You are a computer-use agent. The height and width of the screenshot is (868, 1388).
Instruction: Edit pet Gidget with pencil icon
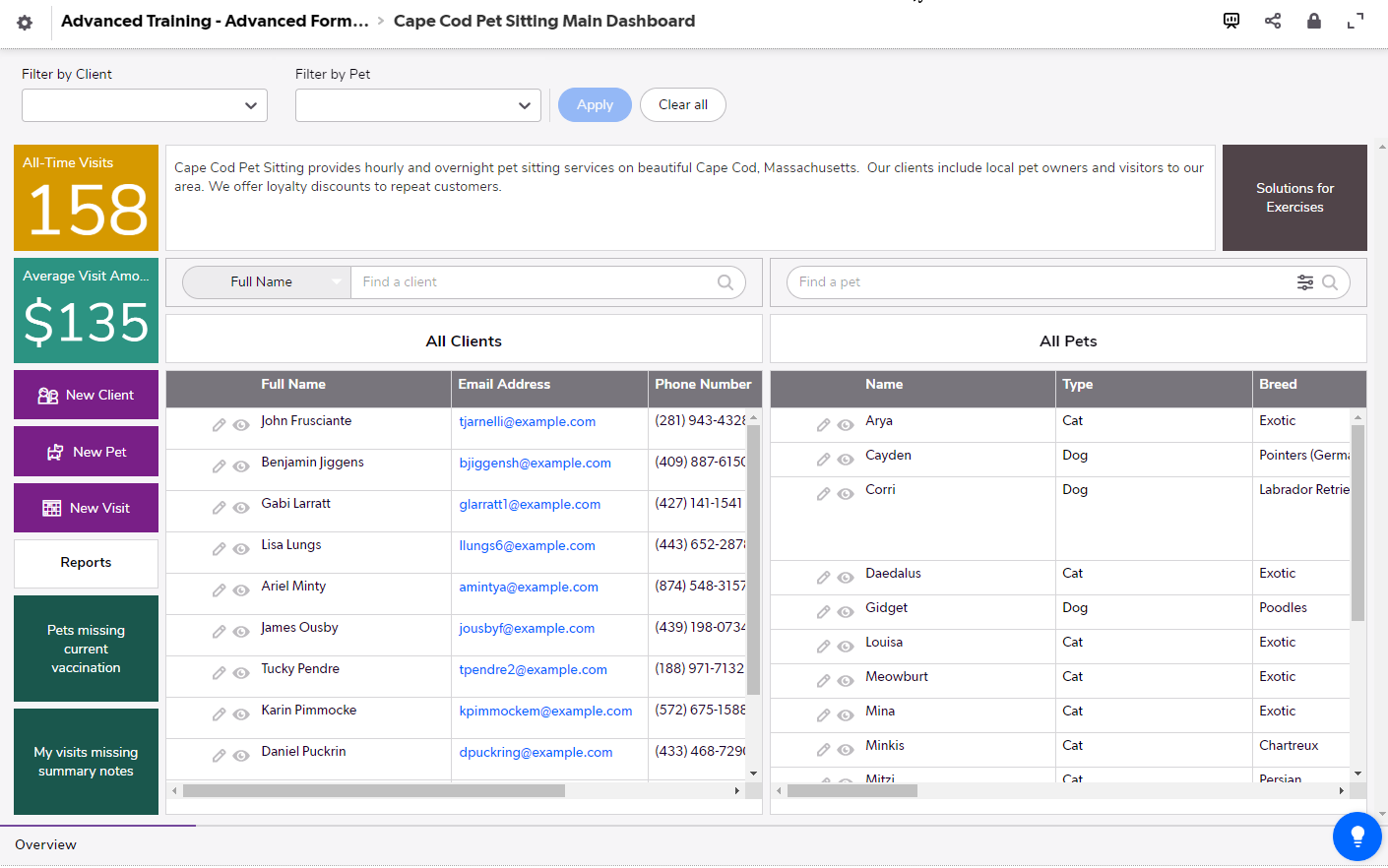tap(823, 612)
